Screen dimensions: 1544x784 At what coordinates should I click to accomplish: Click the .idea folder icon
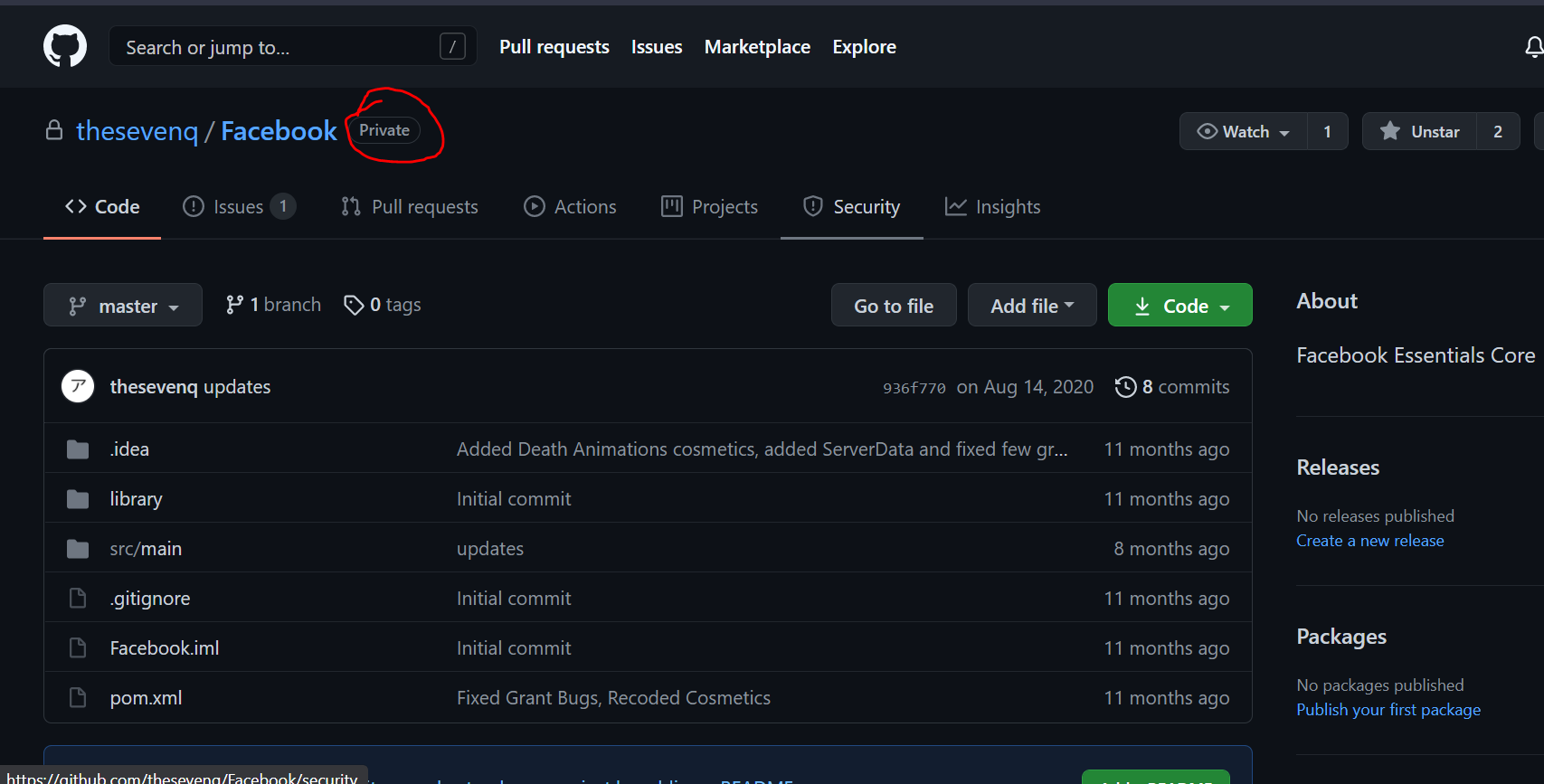78,449
